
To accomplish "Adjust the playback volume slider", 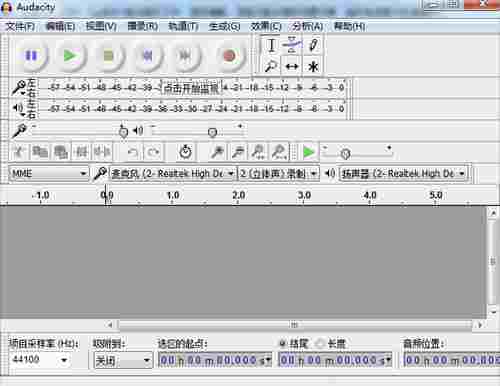I will point(212,132).
